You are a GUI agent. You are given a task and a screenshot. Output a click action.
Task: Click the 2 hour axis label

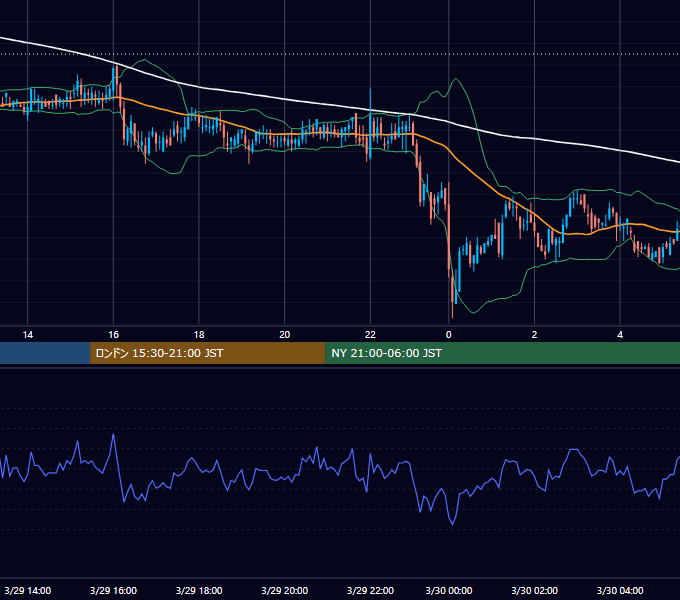coord(534,335)
